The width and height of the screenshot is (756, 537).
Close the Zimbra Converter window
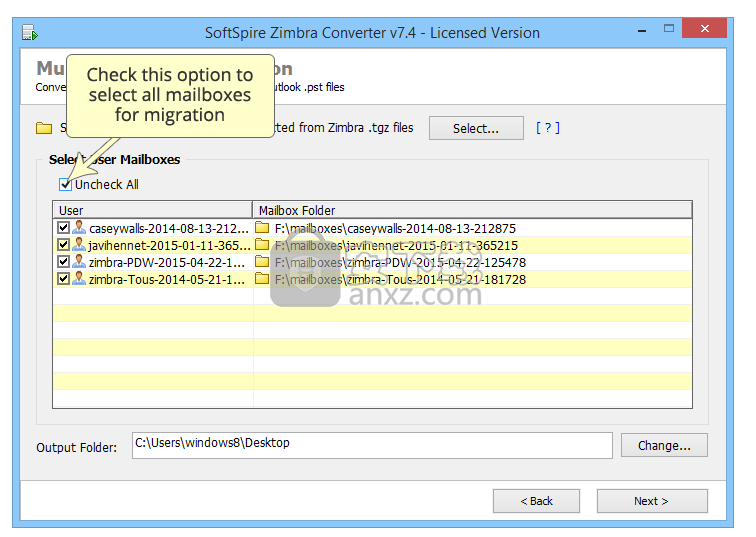pyautogui.click(x=704, y=28)
